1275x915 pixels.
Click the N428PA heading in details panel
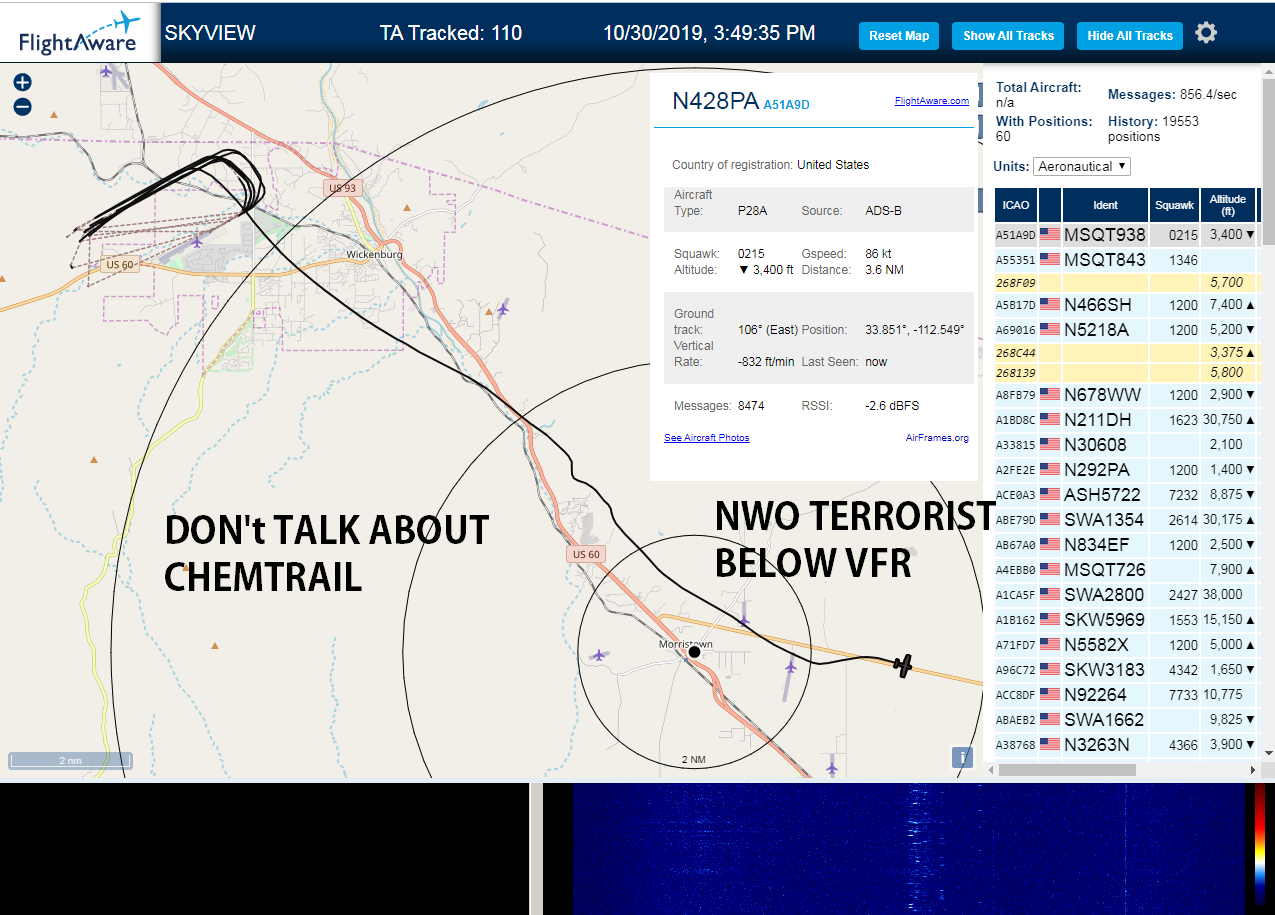(x=715, y=101)
